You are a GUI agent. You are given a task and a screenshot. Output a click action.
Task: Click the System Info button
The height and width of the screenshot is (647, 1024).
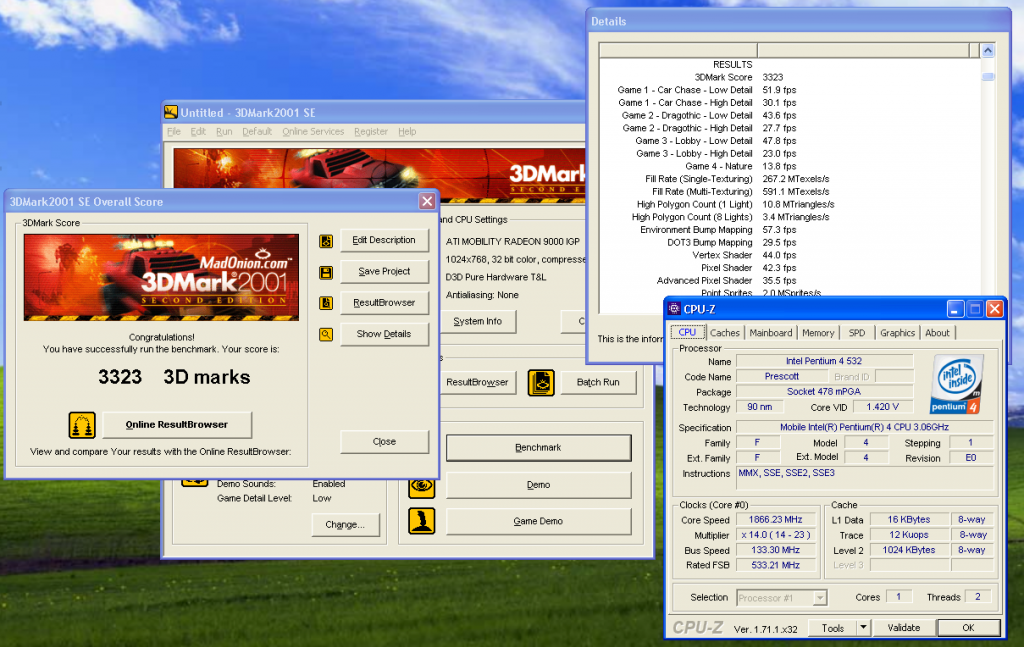(x=478, y=321)
